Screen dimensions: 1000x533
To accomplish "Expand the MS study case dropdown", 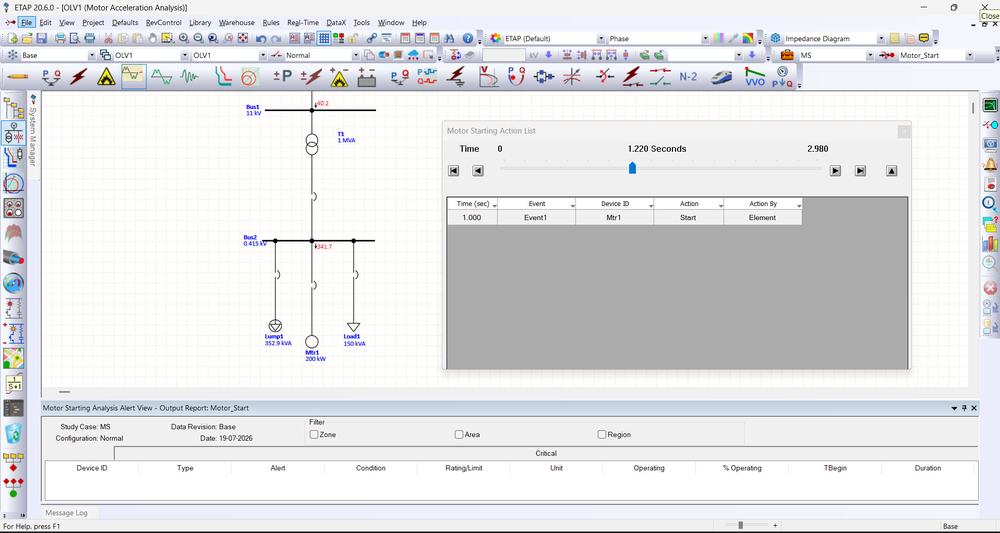I will point(869,55).
